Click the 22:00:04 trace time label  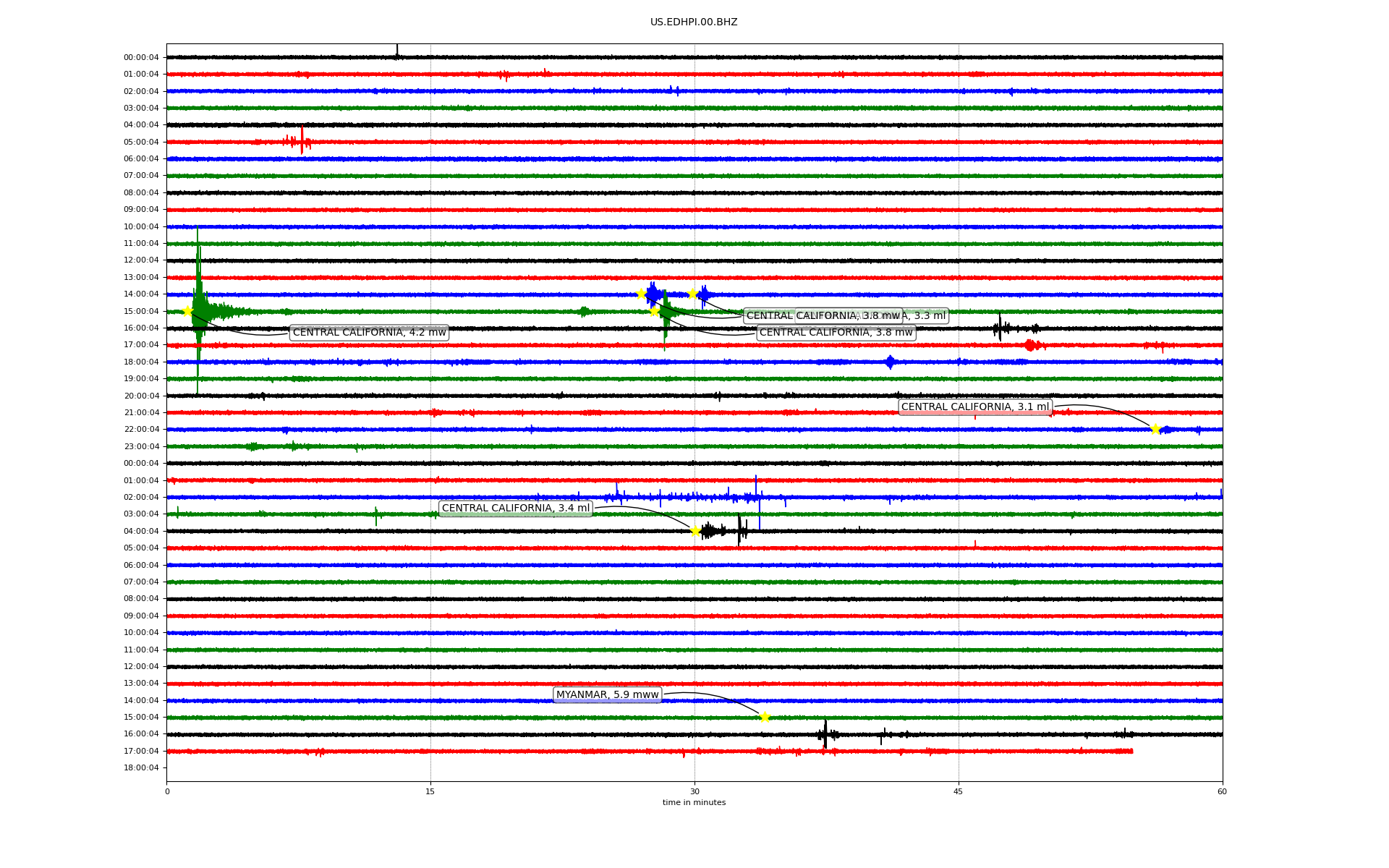tap(141, 429)
